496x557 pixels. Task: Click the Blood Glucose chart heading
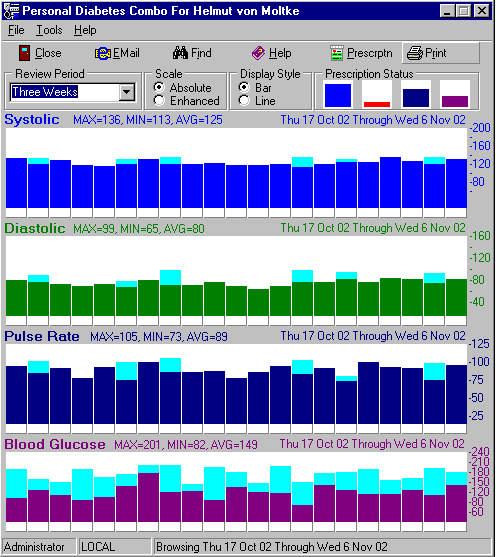[55, 444]
